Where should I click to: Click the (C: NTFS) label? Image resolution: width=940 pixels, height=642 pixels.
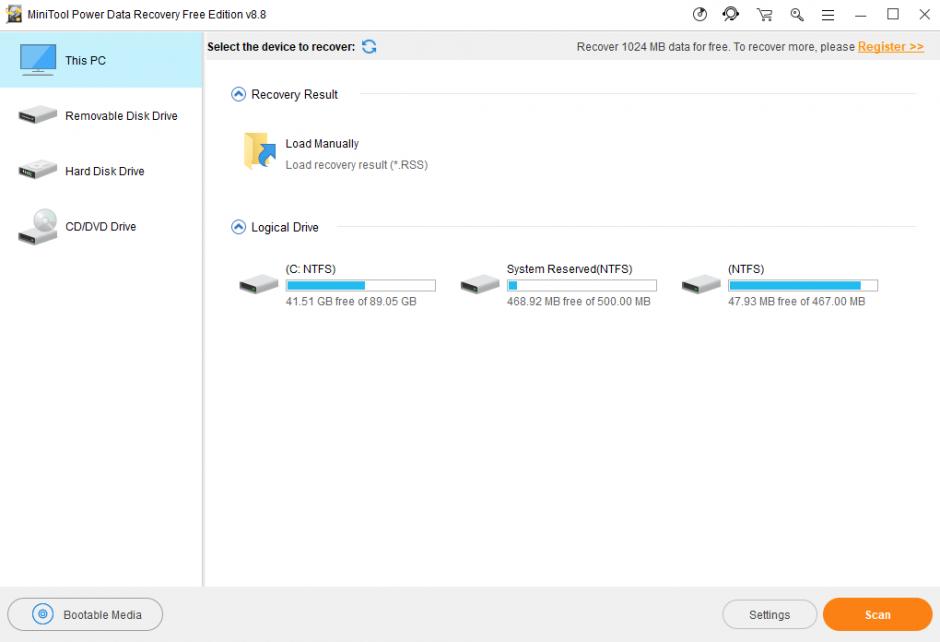tap(311, 269)
